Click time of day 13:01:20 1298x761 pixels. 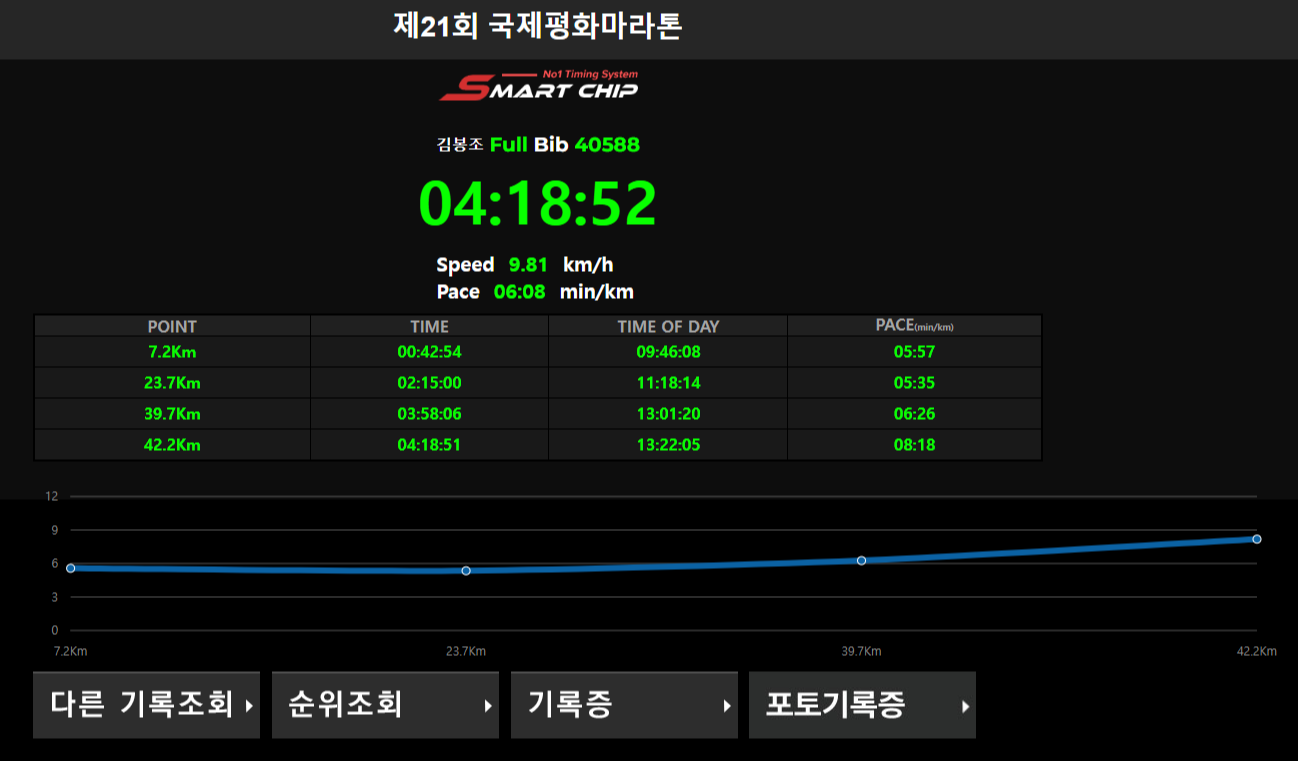668,414
